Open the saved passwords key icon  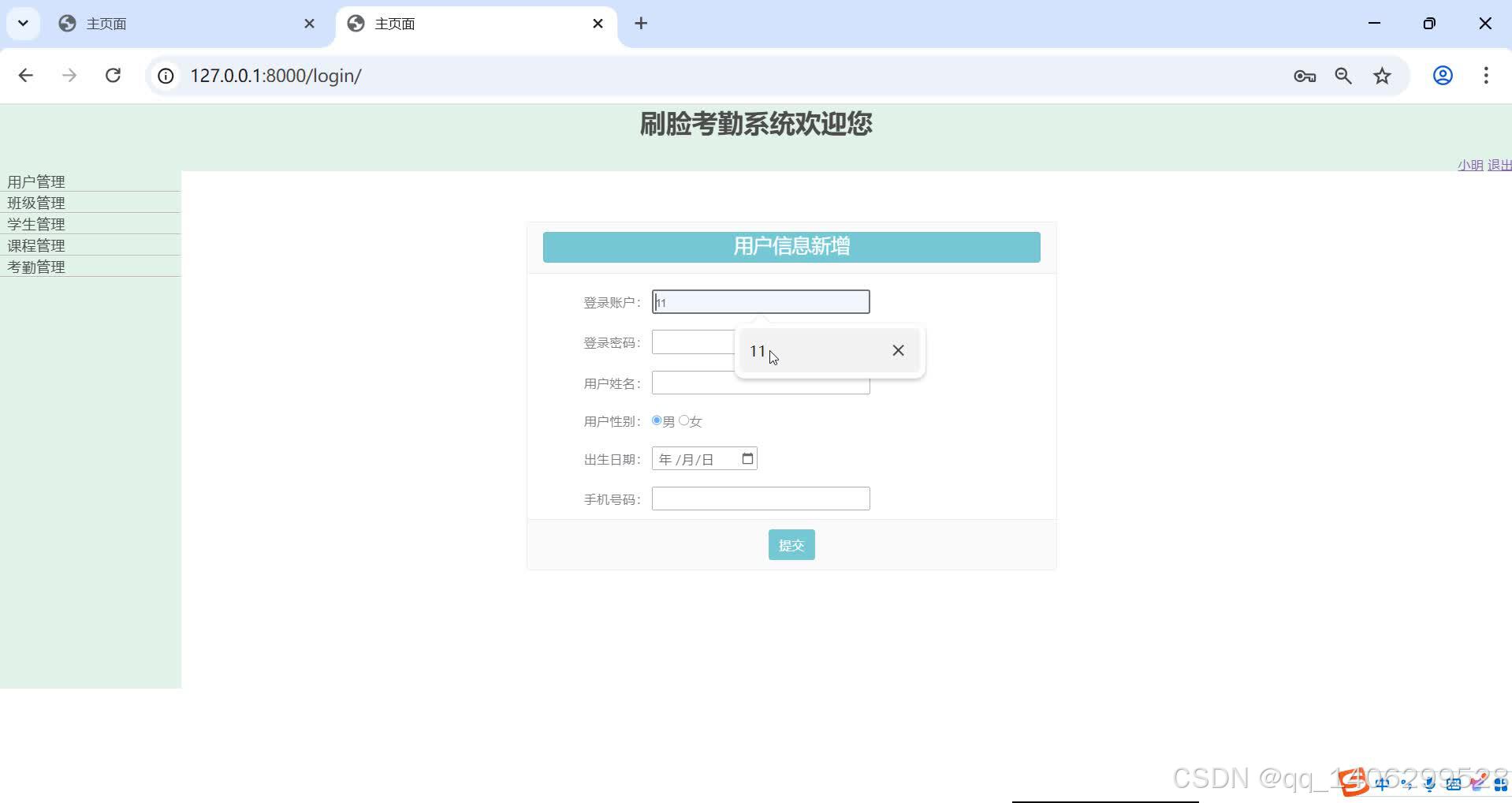1305,76
